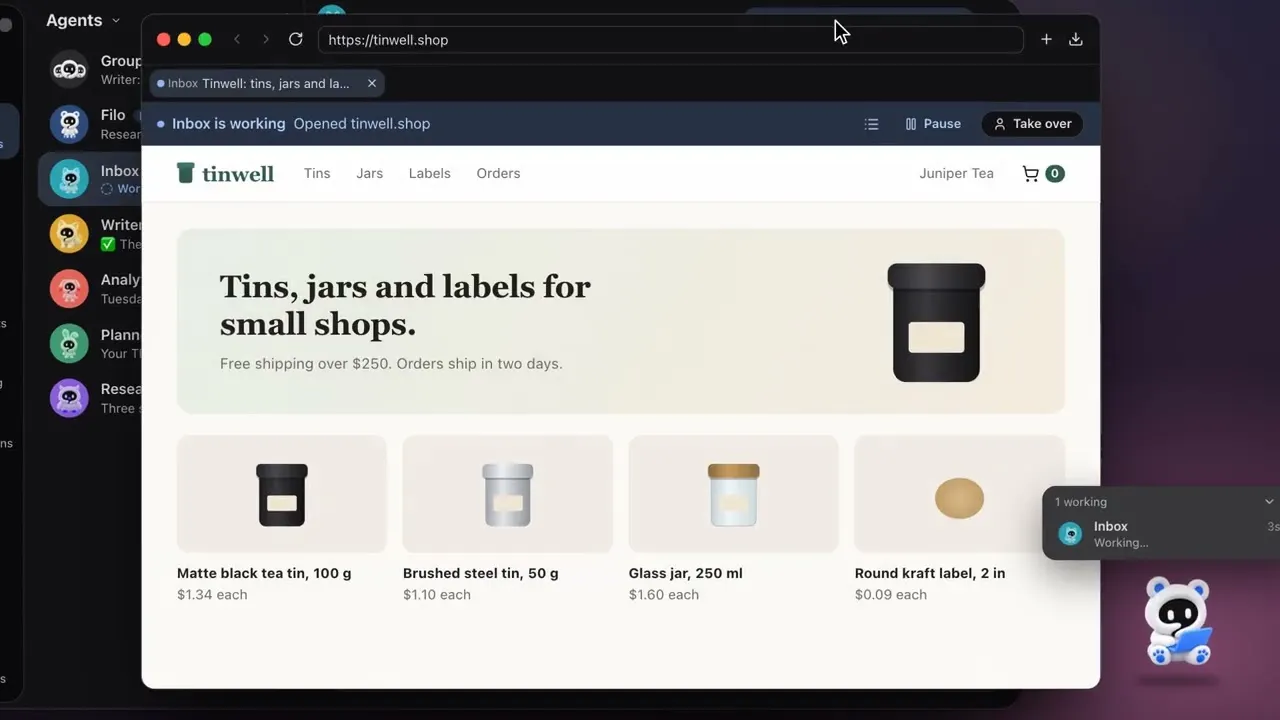Take over control from the agent
Viewport: 1280px width, 720px height.
coord(1033,124)
